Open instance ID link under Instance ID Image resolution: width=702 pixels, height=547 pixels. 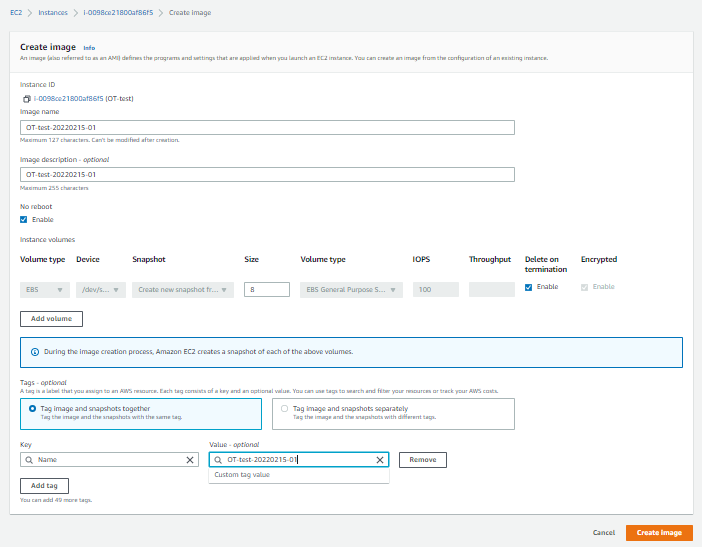[68, 98]
